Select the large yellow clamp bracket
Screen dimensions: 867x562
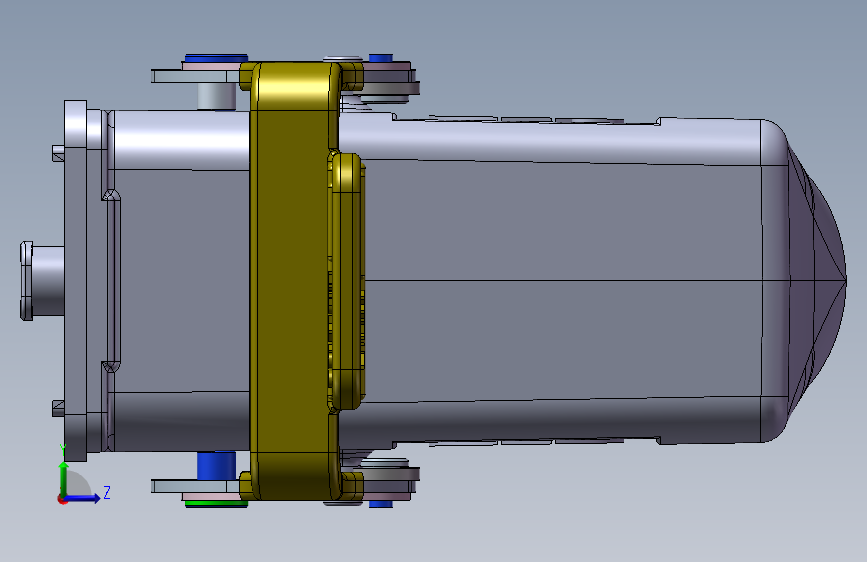coord(292,281)
